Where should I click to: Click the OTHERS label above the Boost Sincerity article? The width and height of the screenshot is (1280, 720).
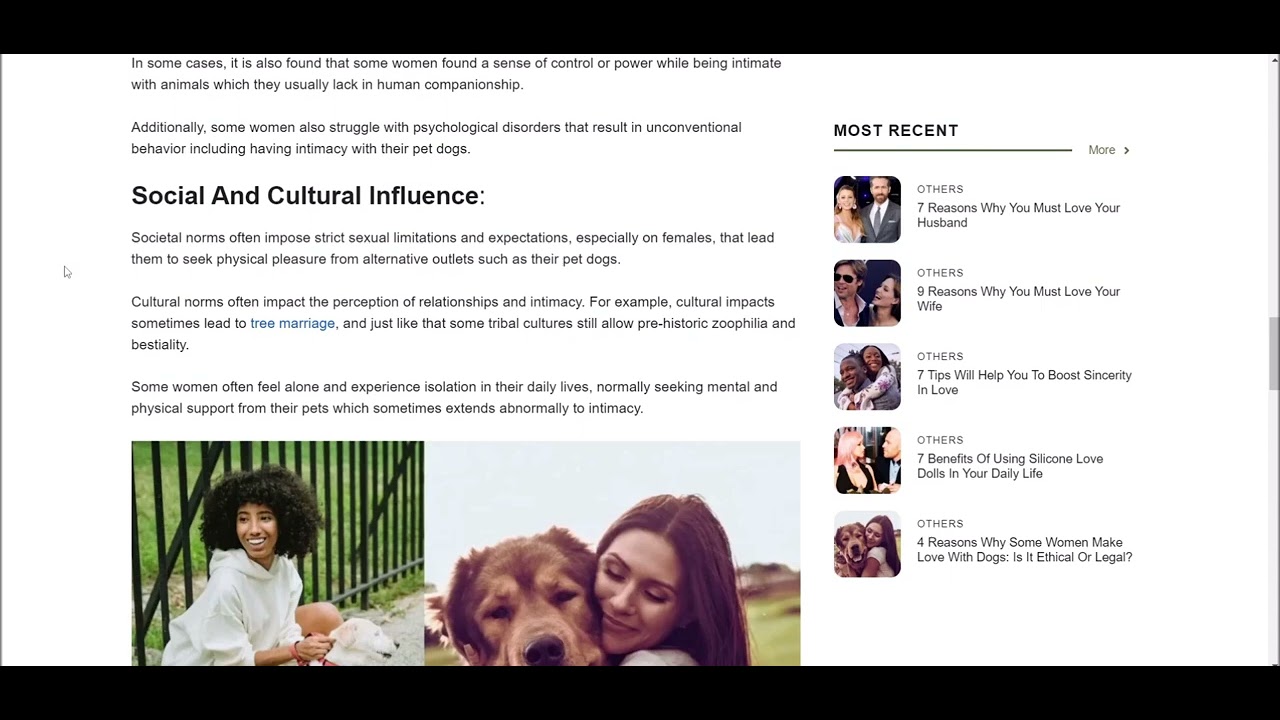[x=940, y=357]
